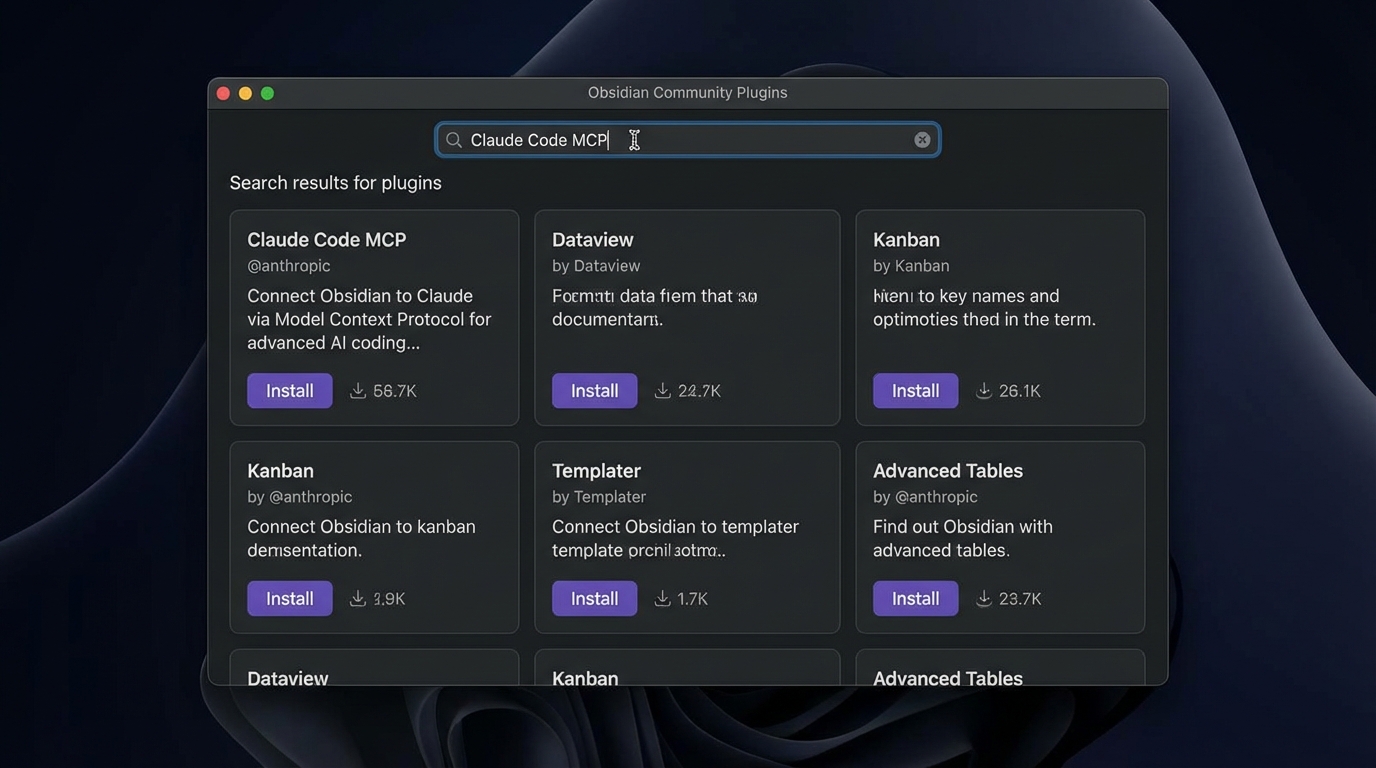Click the download icon on the Kanban by @anthropic card
Image resolution: width=1376 pixels, height=768 pixels.
click(357, 598)
